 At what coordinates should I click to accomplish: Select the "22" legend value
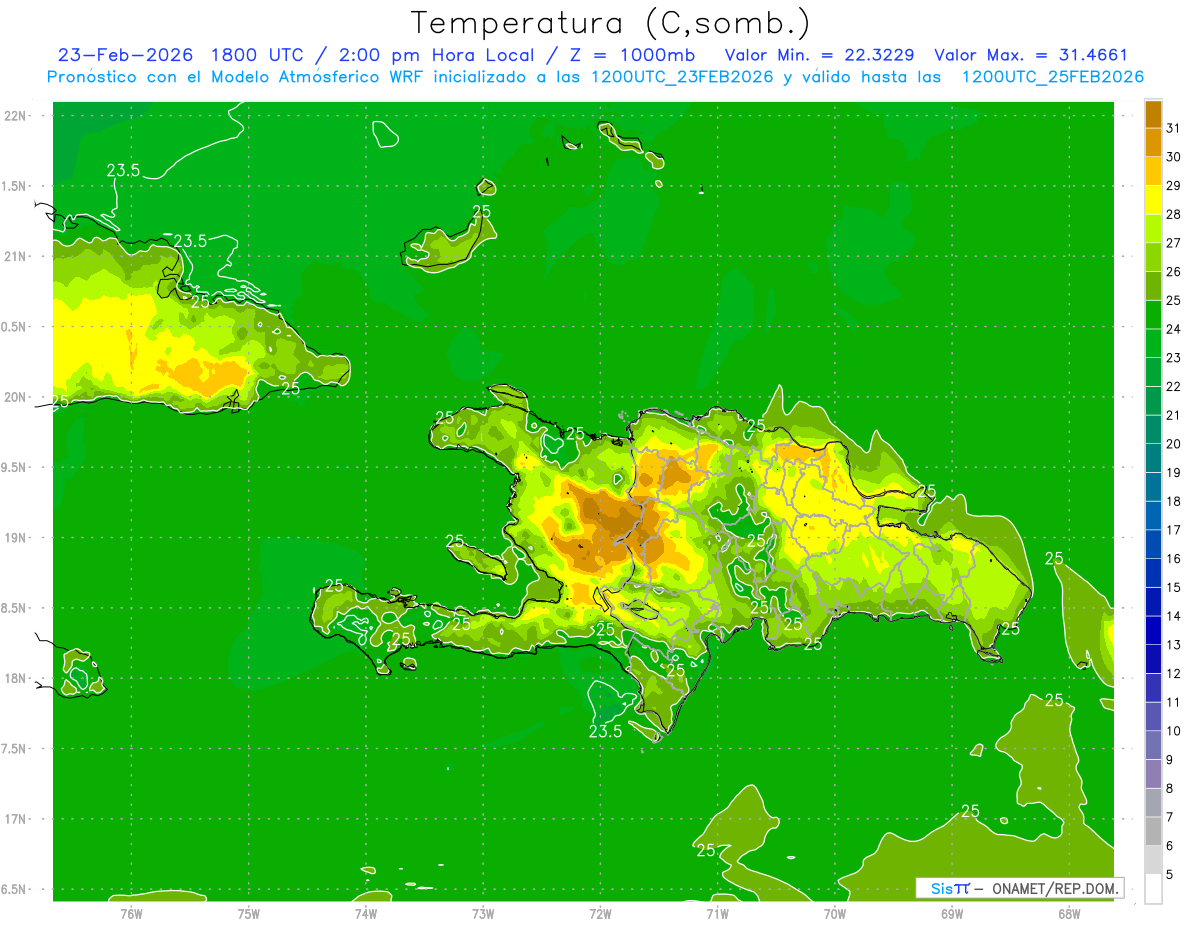[x=1173, y=387]
